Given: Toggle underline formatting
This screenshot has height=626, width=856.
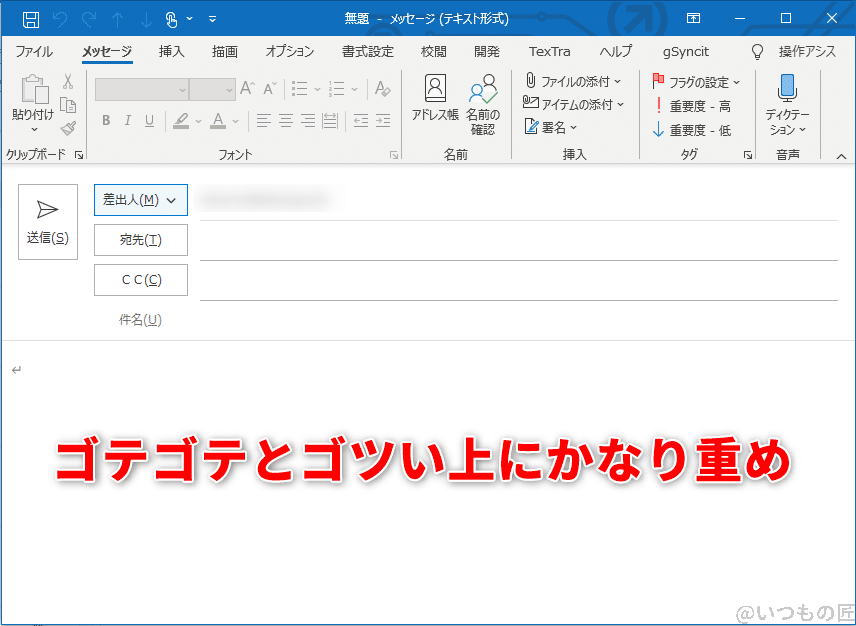Looking at the screenshot, I should coord(148,120).
